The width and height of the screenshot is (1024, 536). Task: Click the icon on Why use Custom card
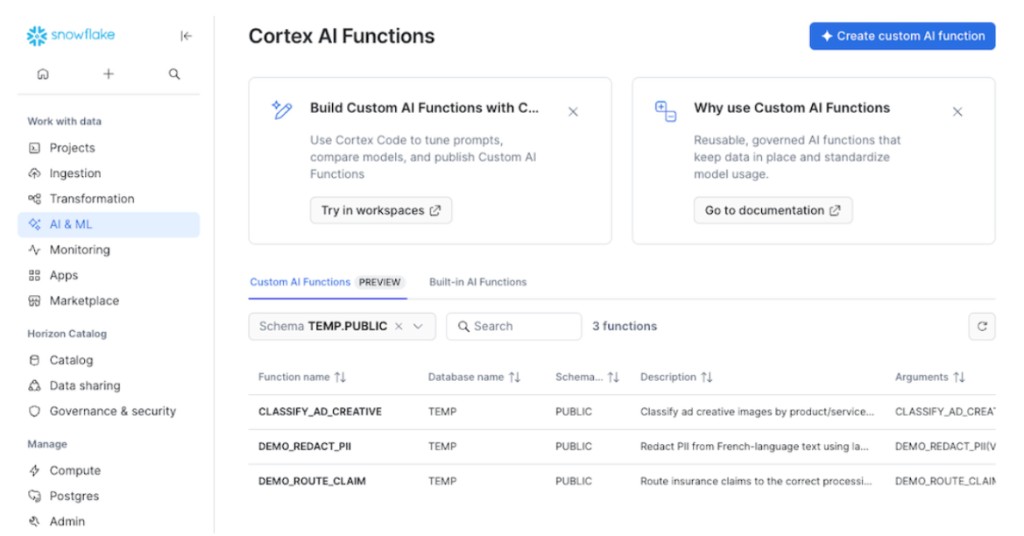coord(665,111)
